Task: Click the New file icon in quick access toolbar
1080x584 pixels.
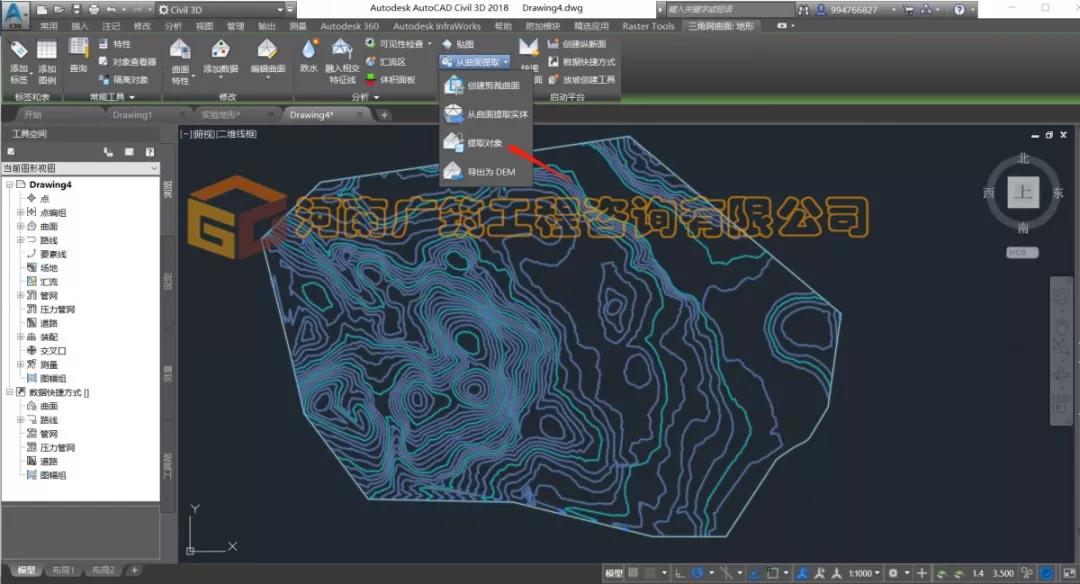Action: coord(42,10)
